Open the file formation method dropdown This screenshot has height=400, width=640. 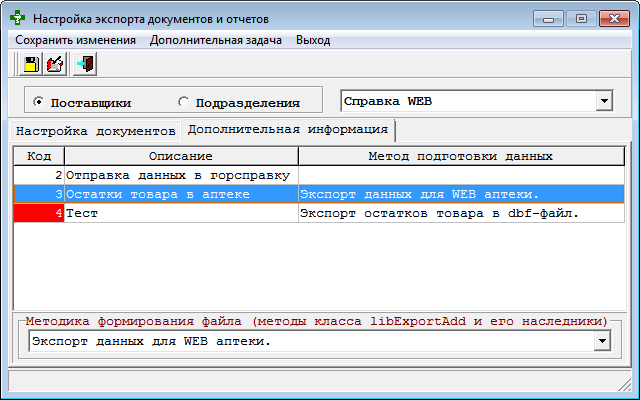point(601,342)
